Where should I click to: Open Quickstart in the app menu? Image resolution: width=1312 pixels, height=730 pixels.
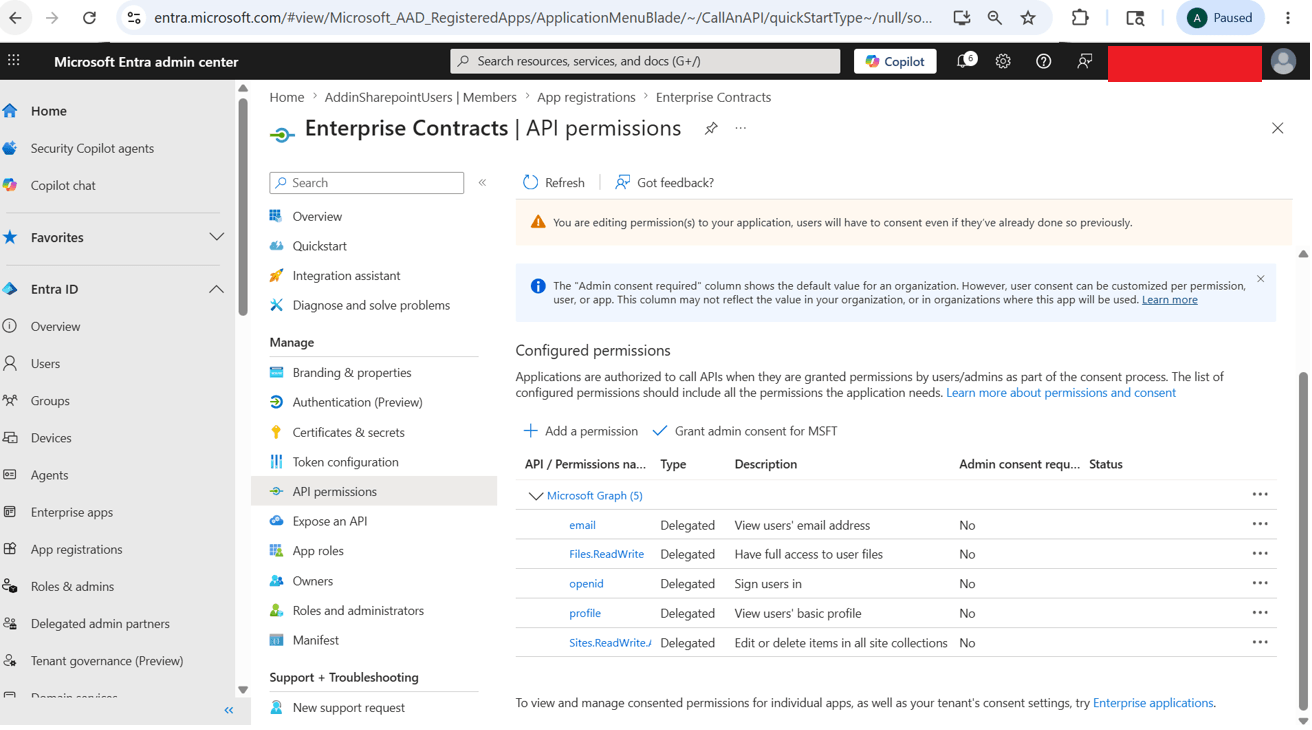click(319, 246)
